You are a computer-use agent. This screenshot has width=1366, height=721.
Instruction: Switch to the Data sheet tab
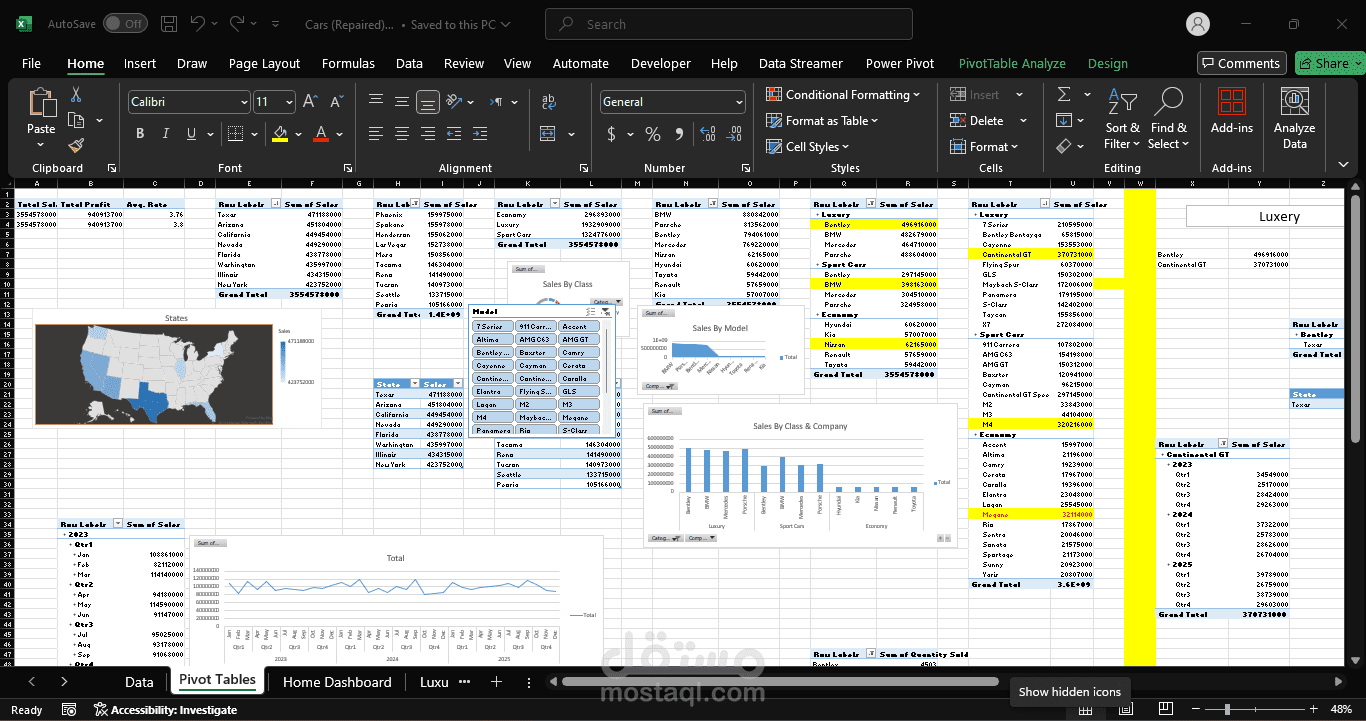pos(139,682)
